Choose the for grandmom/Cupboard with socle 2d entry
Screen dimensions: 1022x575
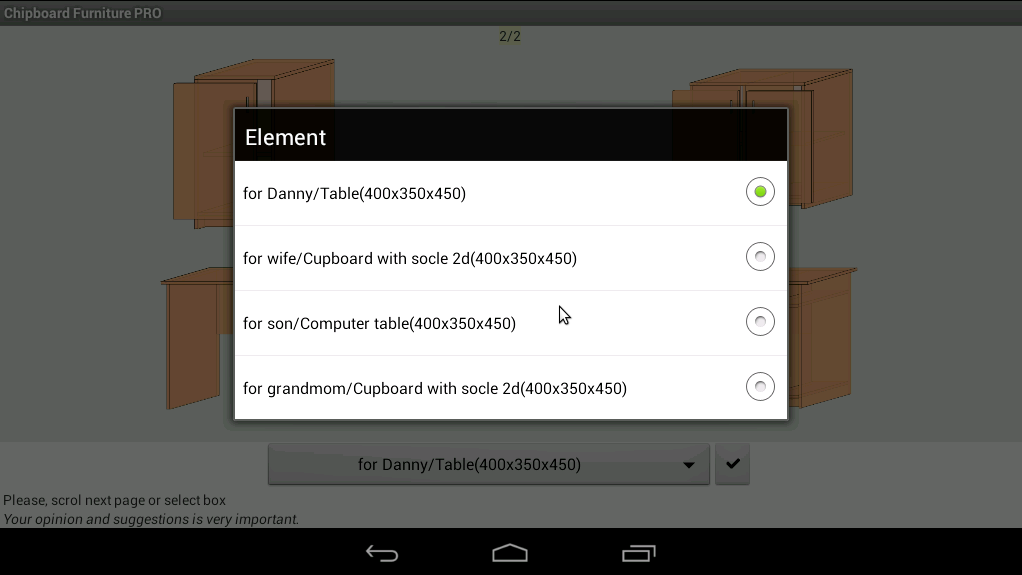point(511,388)
